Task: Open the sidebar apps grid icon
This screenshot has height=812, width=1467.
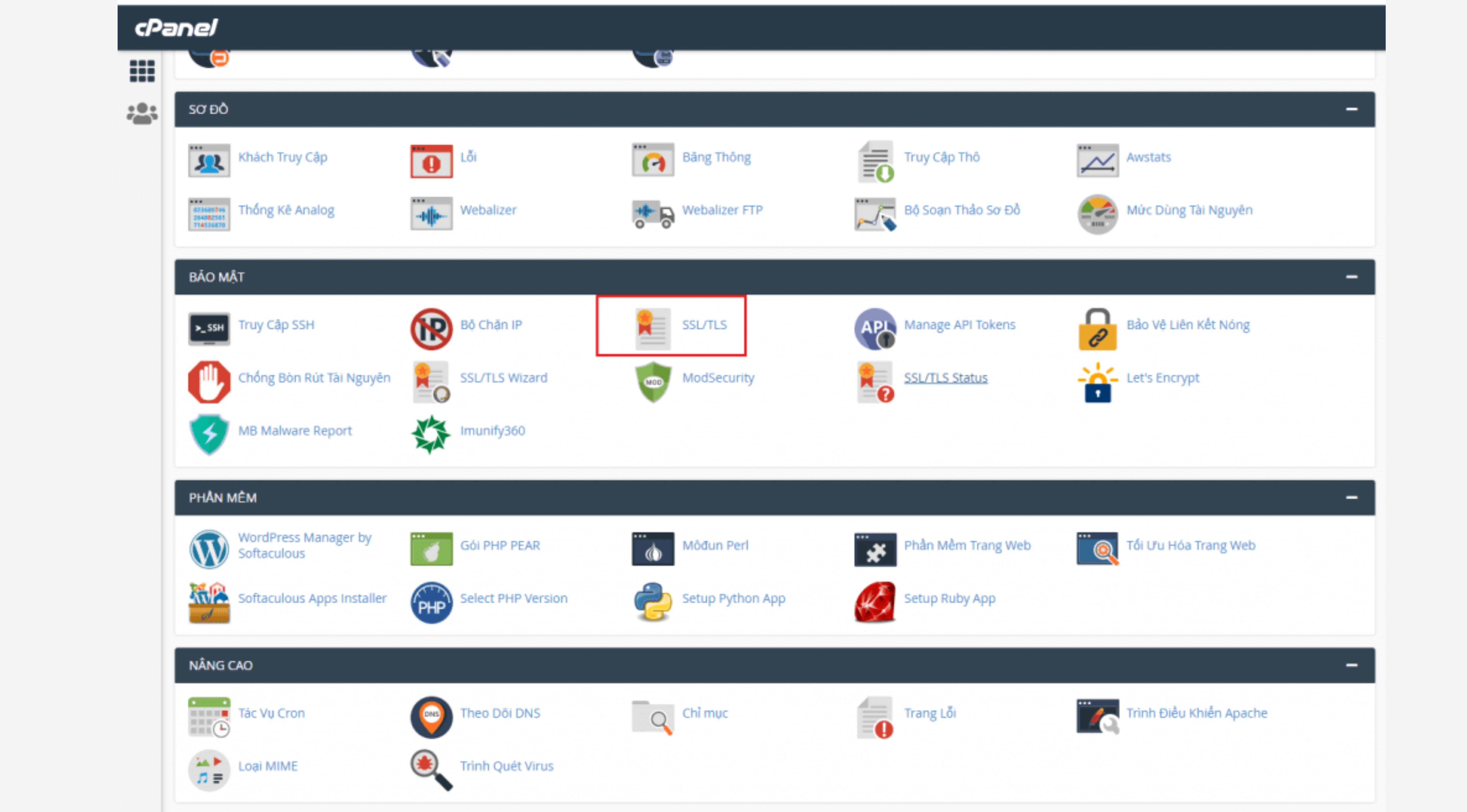Action: coord(142,71)
